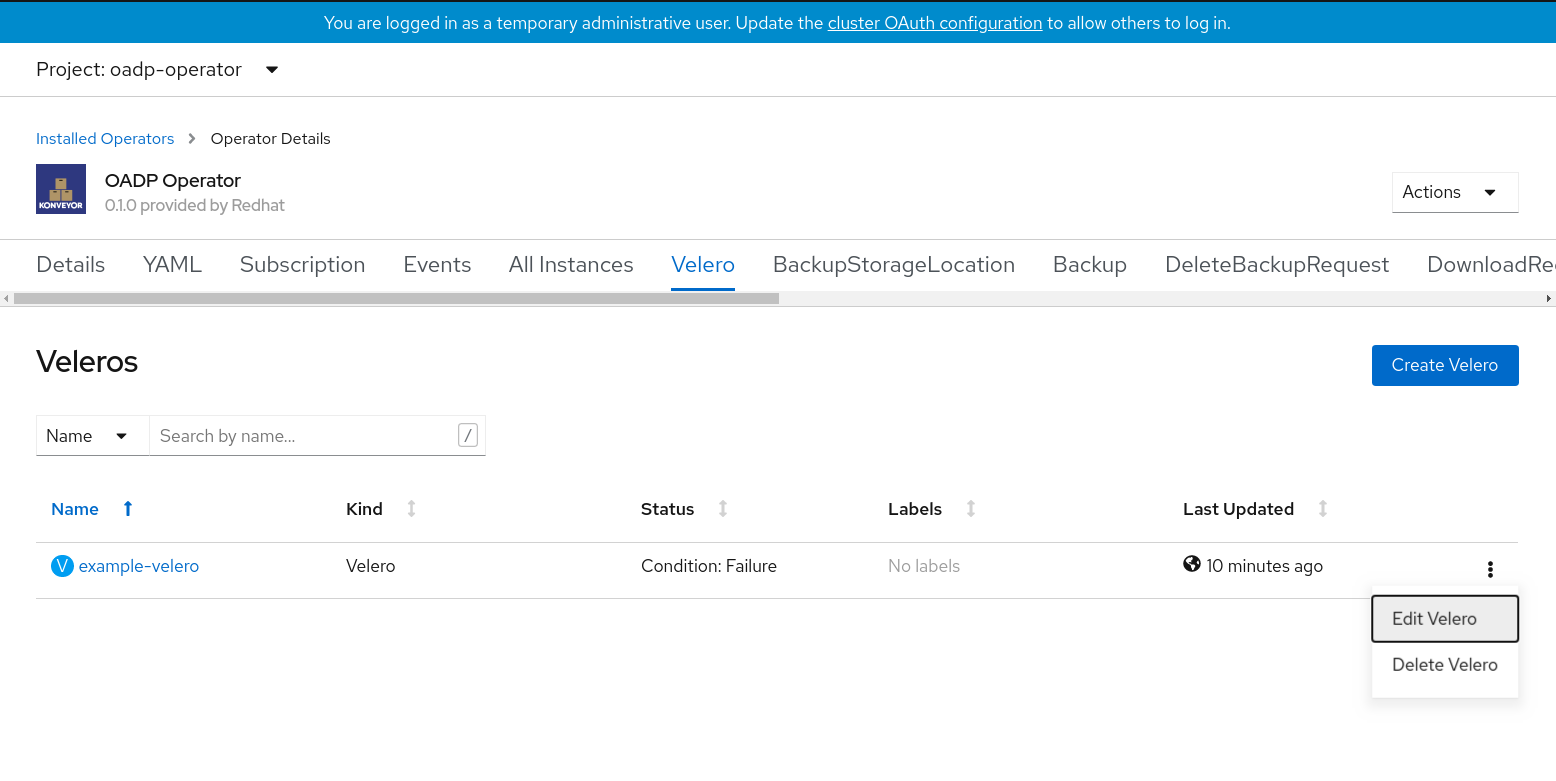Click the Condition: Failure status text
This screenshot has height=781, width=1556.
pos(709,566)
